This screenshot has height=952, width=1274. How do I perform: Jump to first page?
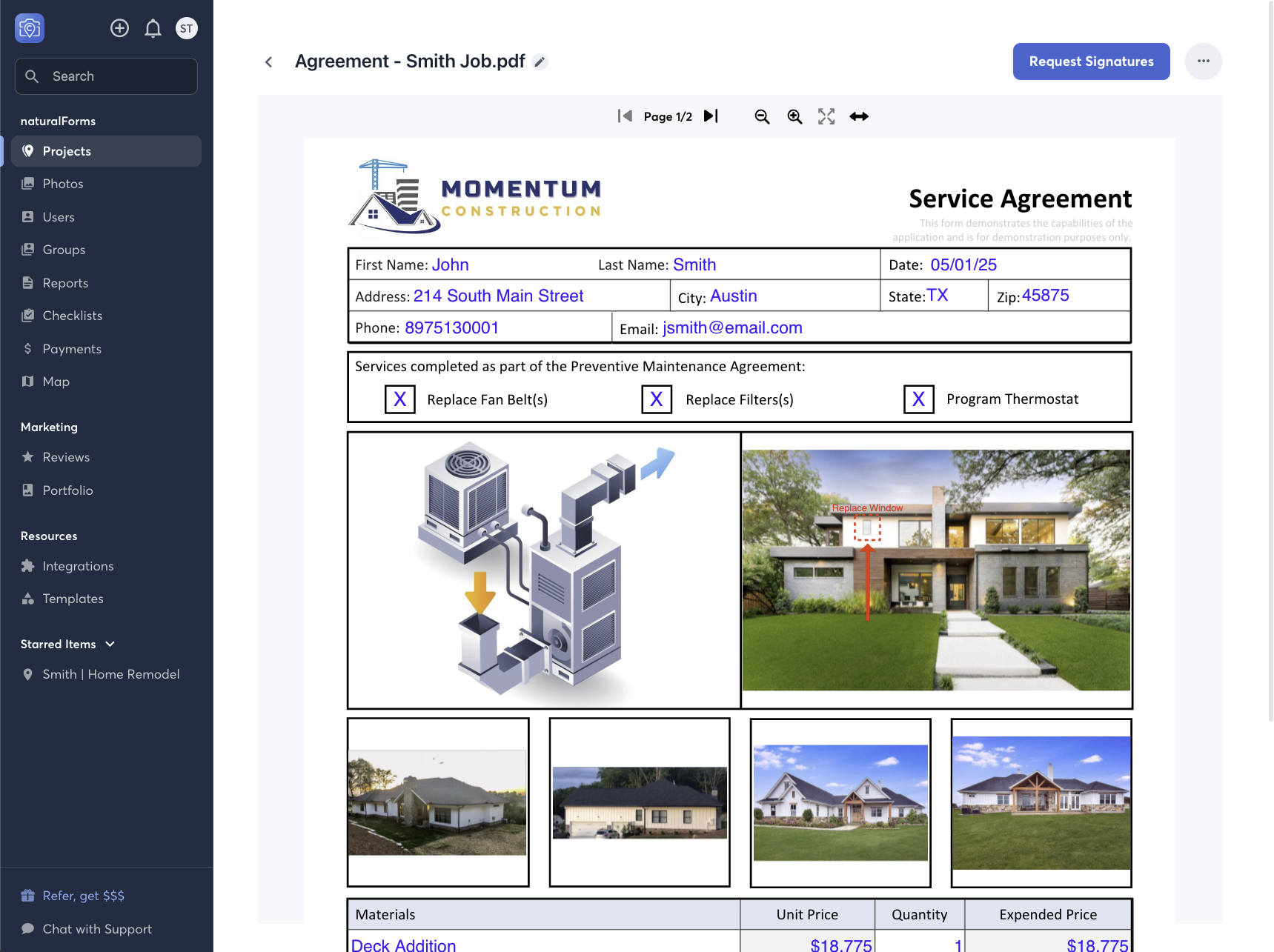coord(625,116)
